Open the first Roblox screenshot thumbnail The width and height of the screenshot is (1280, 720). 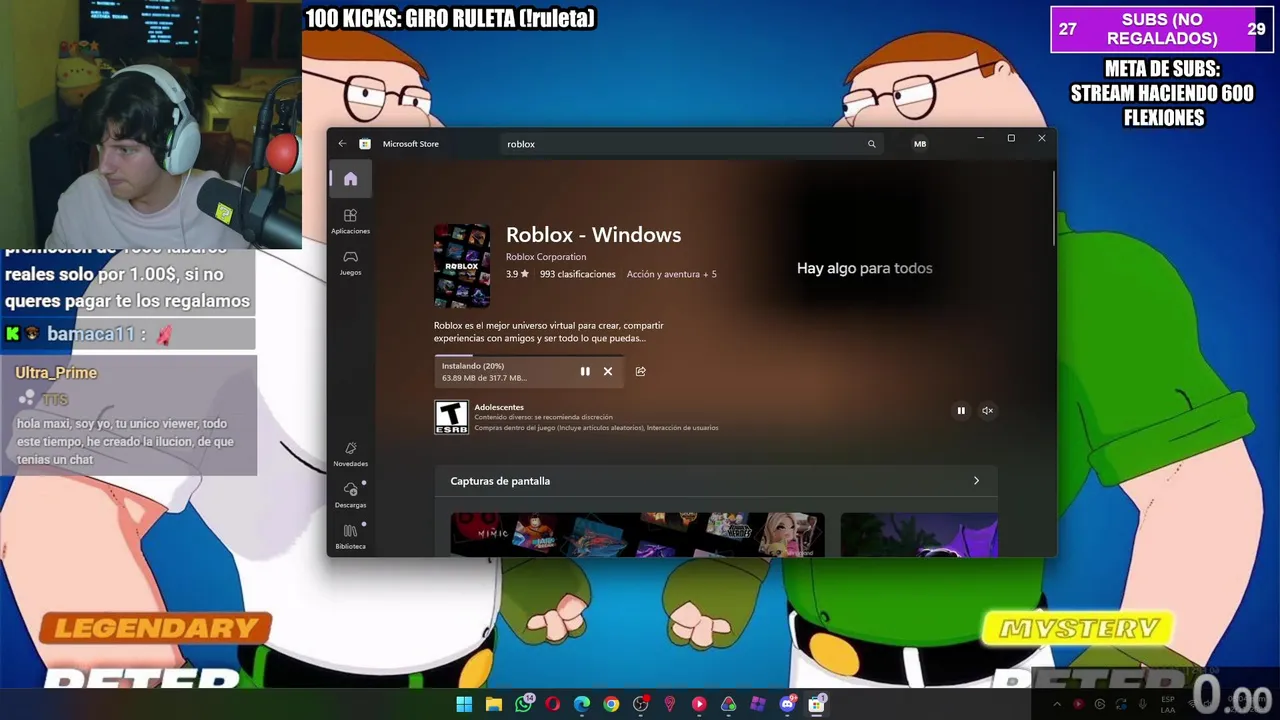tap(637, 535)
